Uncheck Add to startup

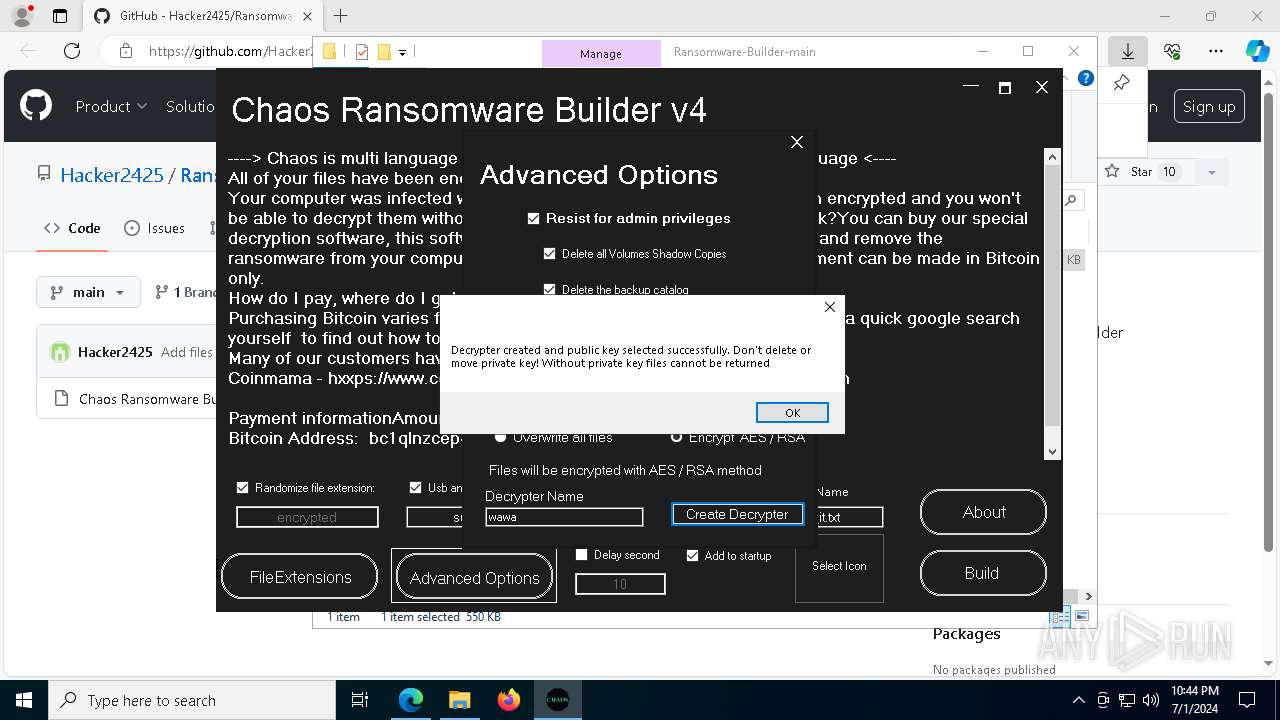coord(692,555)
